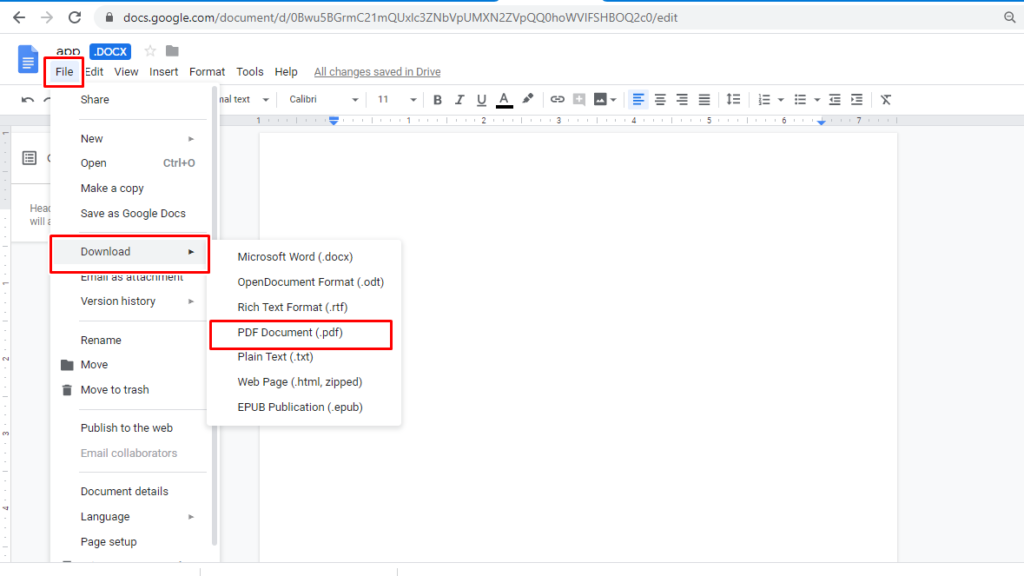
Task: Click the .DOCX badge
Action: [110, 52]
